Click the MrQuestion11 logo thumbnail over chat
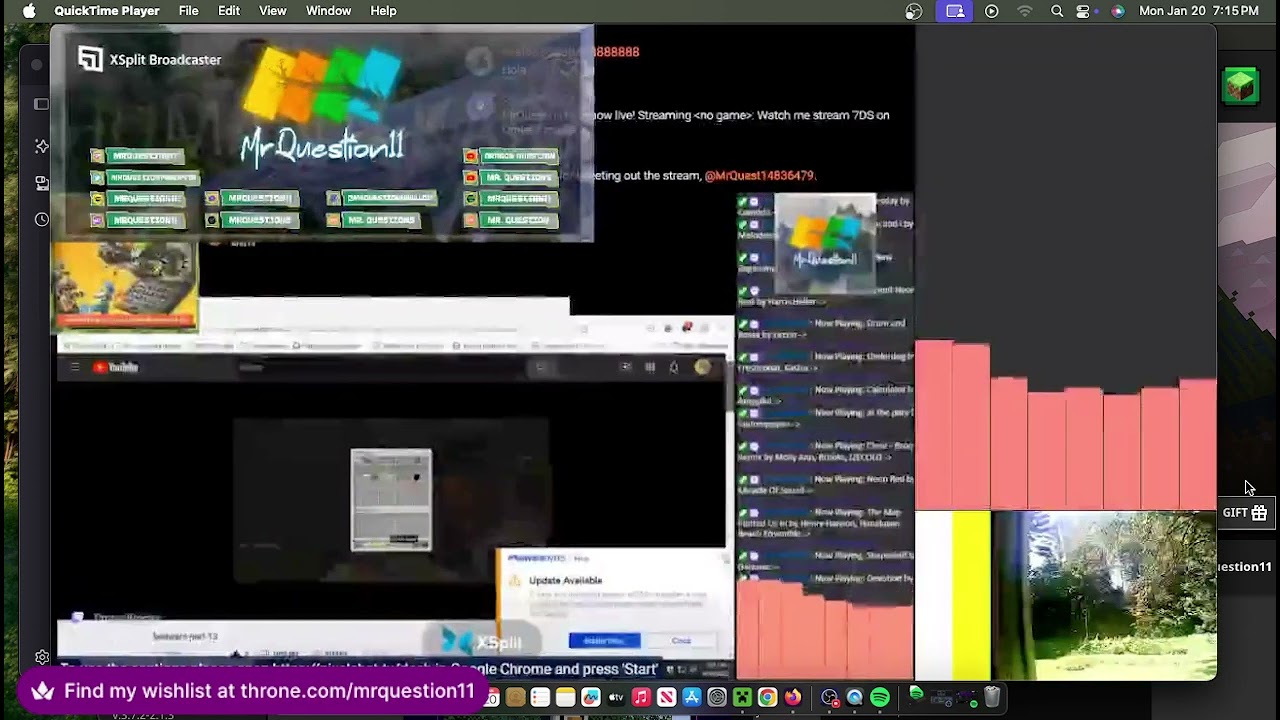Screen dimensions: 1280x720 tap(825, 243)
